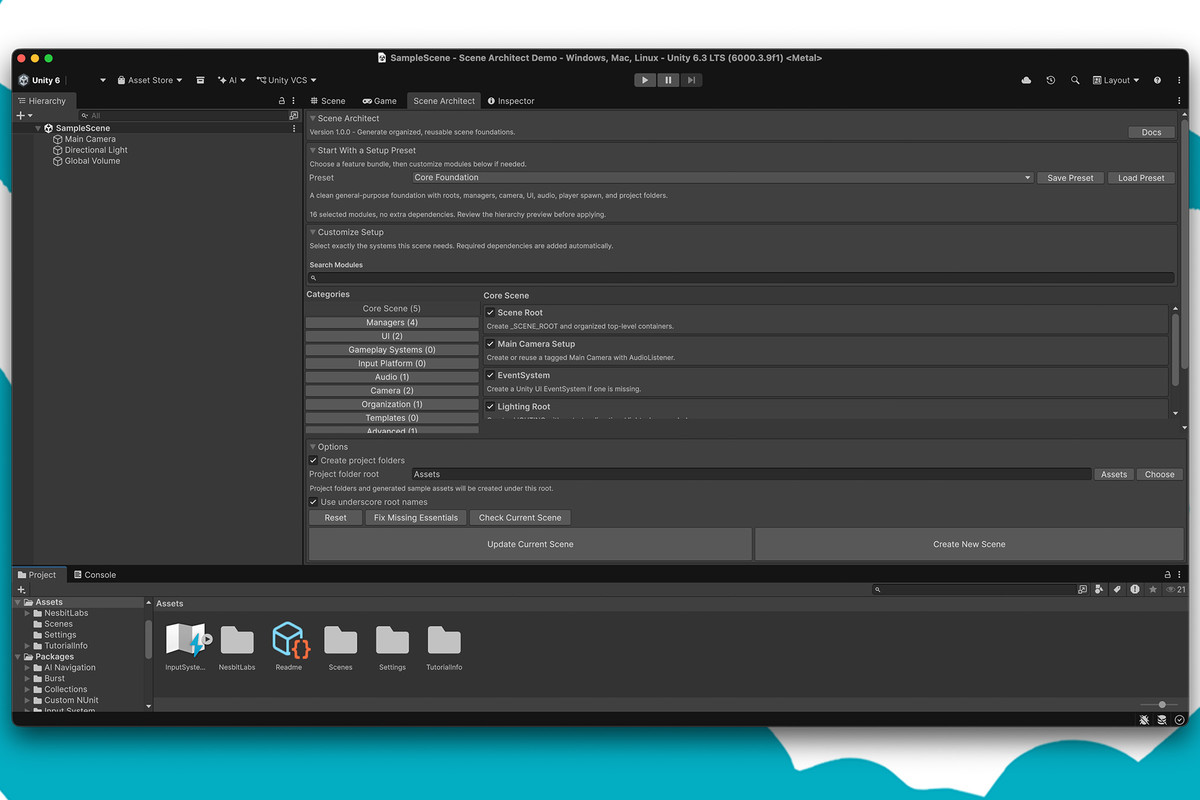1200x800 pixels.
Task: Lock the Project panel
Action: (1167, 575)
